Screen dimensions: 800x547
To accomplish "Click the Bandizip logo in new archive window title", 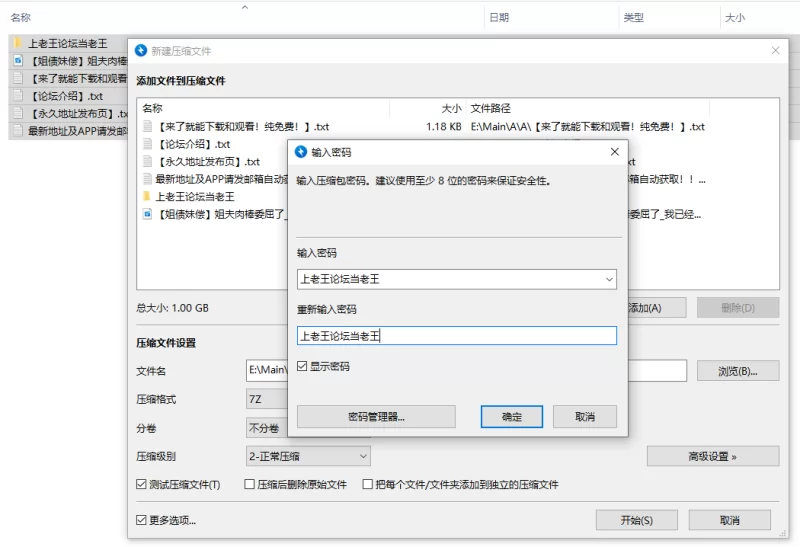I will [x=141, y=51].
